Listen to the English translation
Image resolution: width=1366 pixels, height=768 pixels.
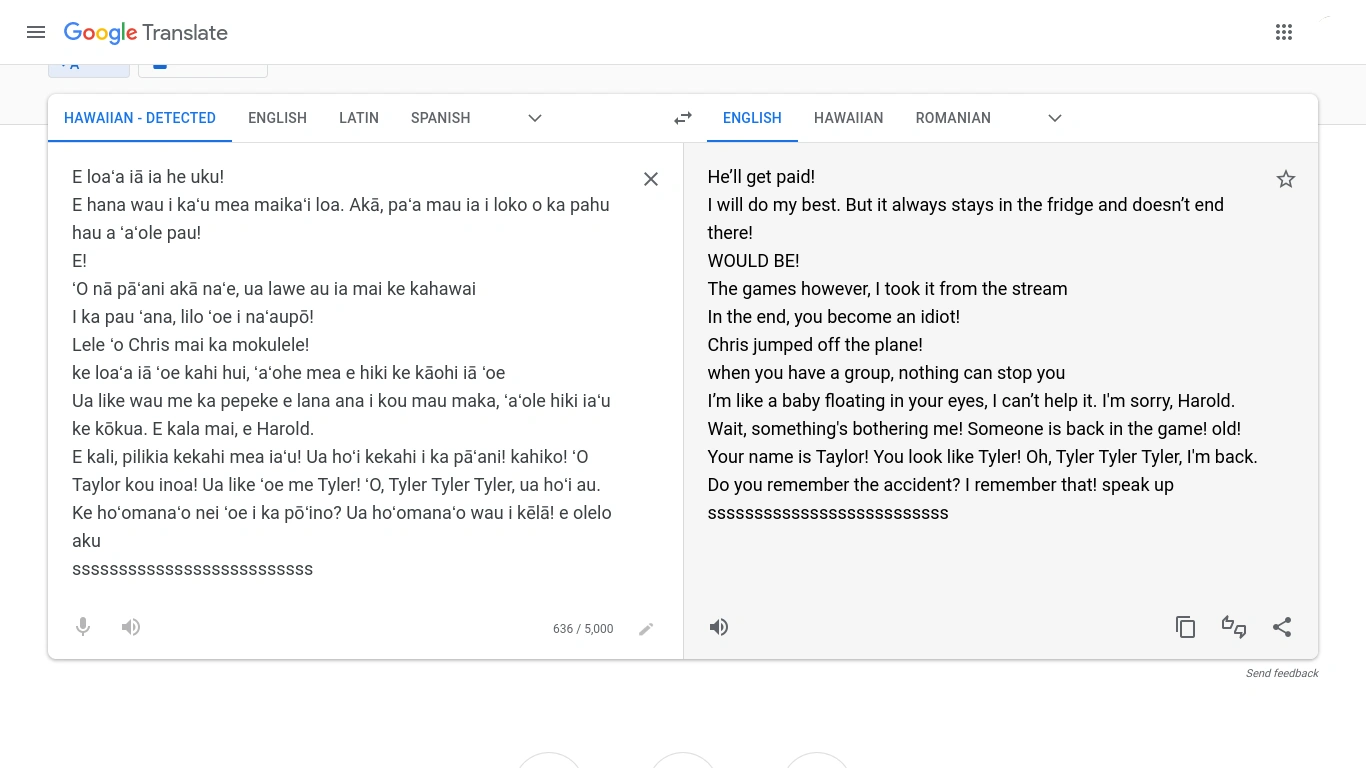coord(719,627)
